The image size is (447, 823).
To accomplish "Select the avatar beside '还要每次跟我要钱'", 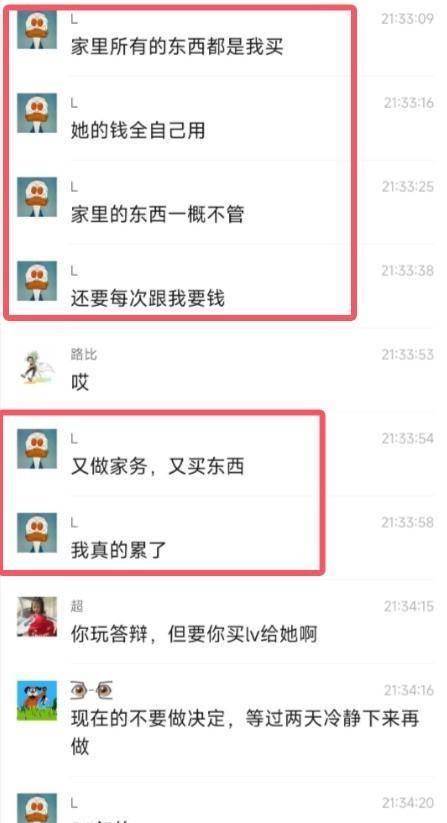I will tap(37, 281).
